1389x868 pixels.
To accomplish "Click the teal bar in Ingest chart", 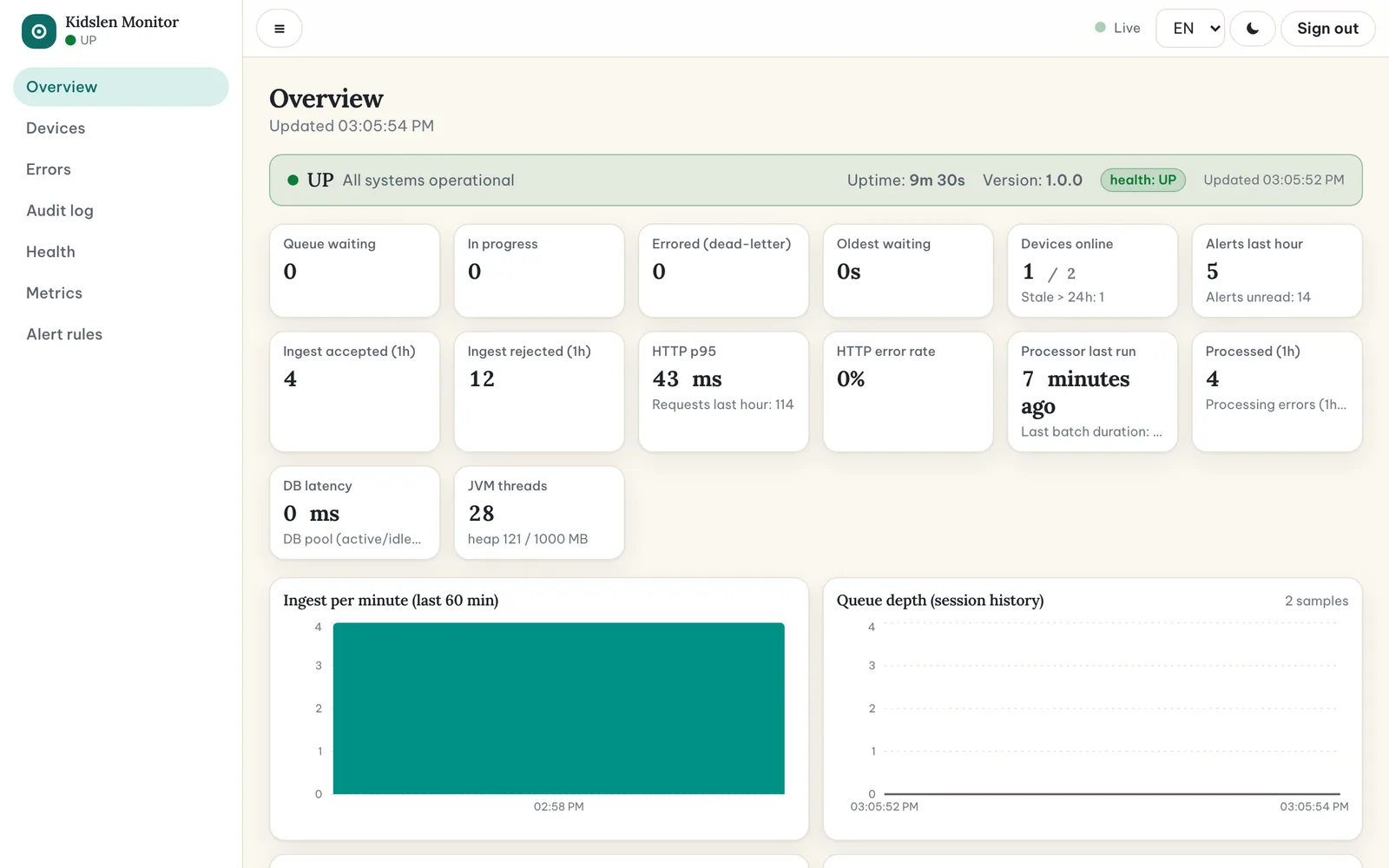I will [x=558, y=708].
